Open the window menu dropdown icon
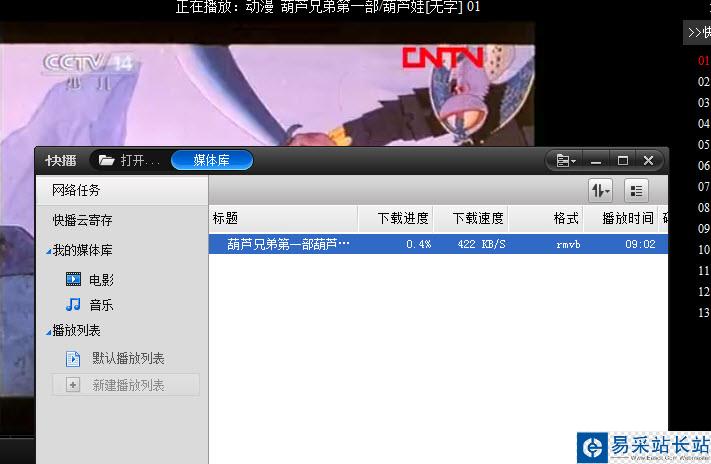 tap(565, 161)
